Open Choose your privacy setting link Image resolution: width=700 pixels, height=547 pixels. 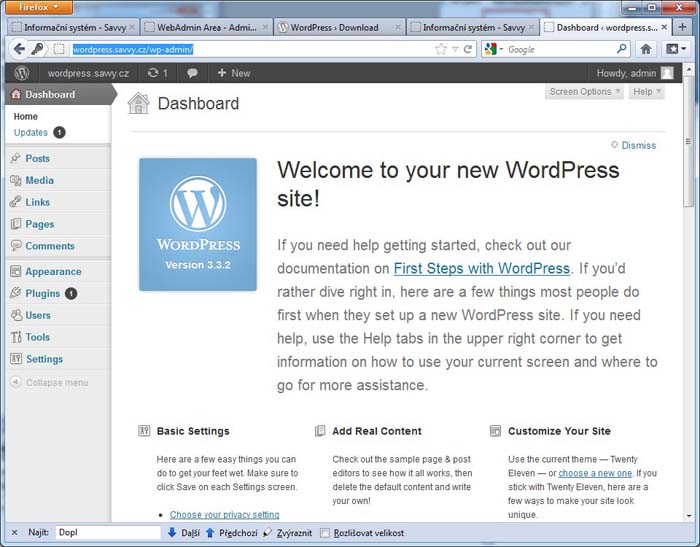(225, 514)
